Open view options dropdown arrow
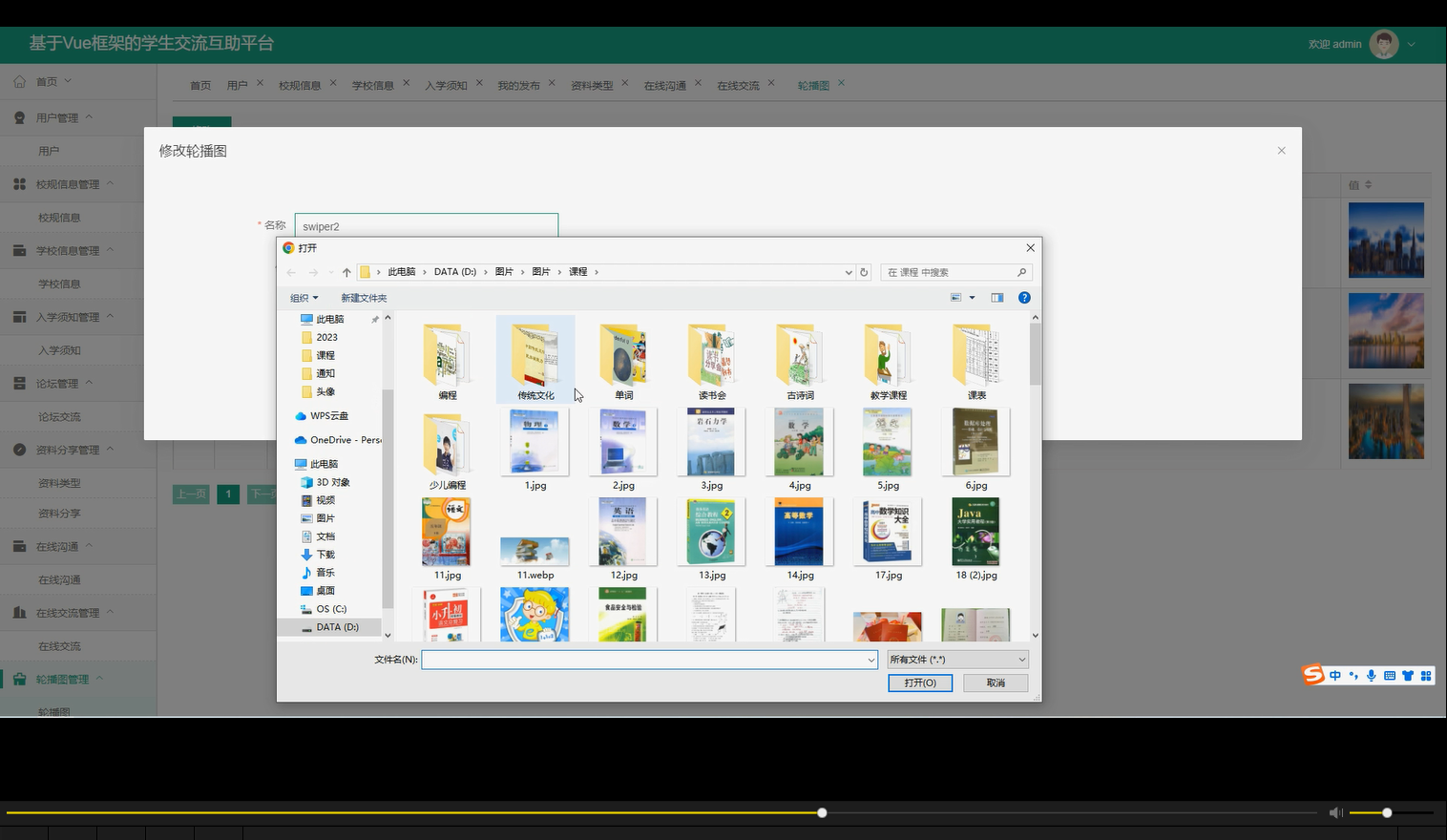The image size is (1447, 840). tap(973, 298)
